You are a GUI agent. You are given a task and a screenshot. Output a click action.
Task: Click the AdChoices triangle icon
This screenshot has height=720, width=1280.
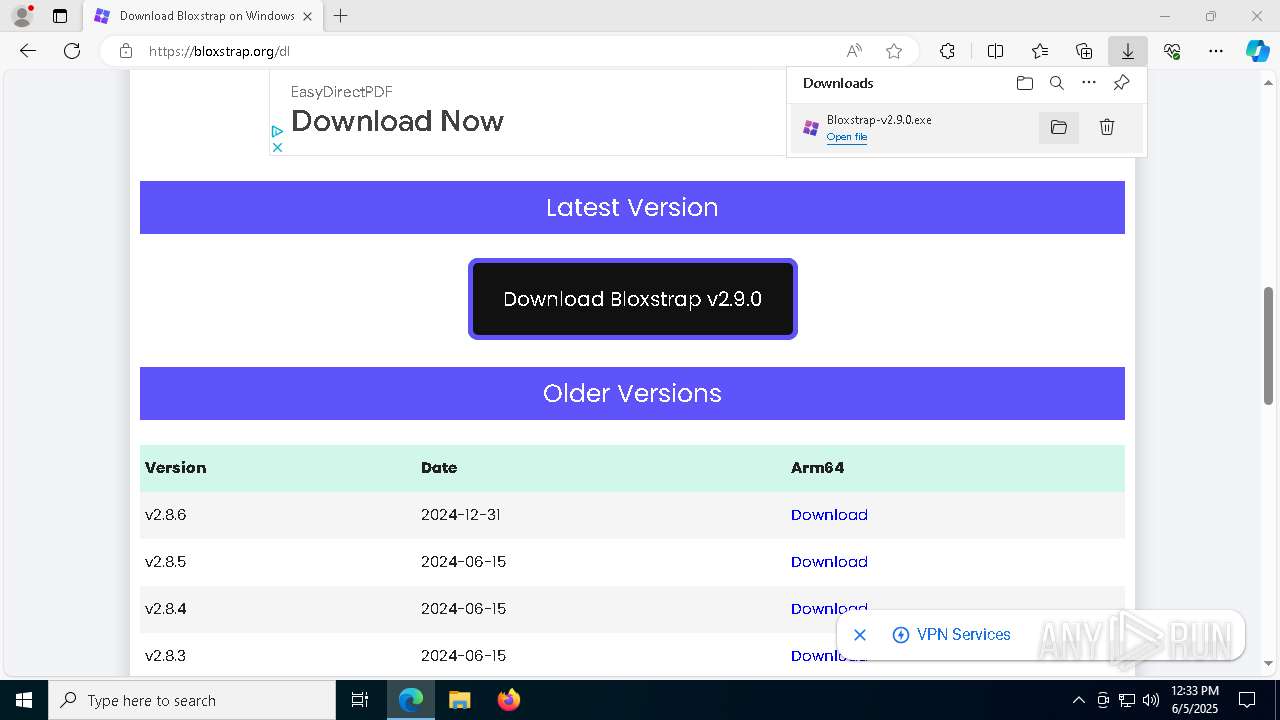click(x=277, y=131)
